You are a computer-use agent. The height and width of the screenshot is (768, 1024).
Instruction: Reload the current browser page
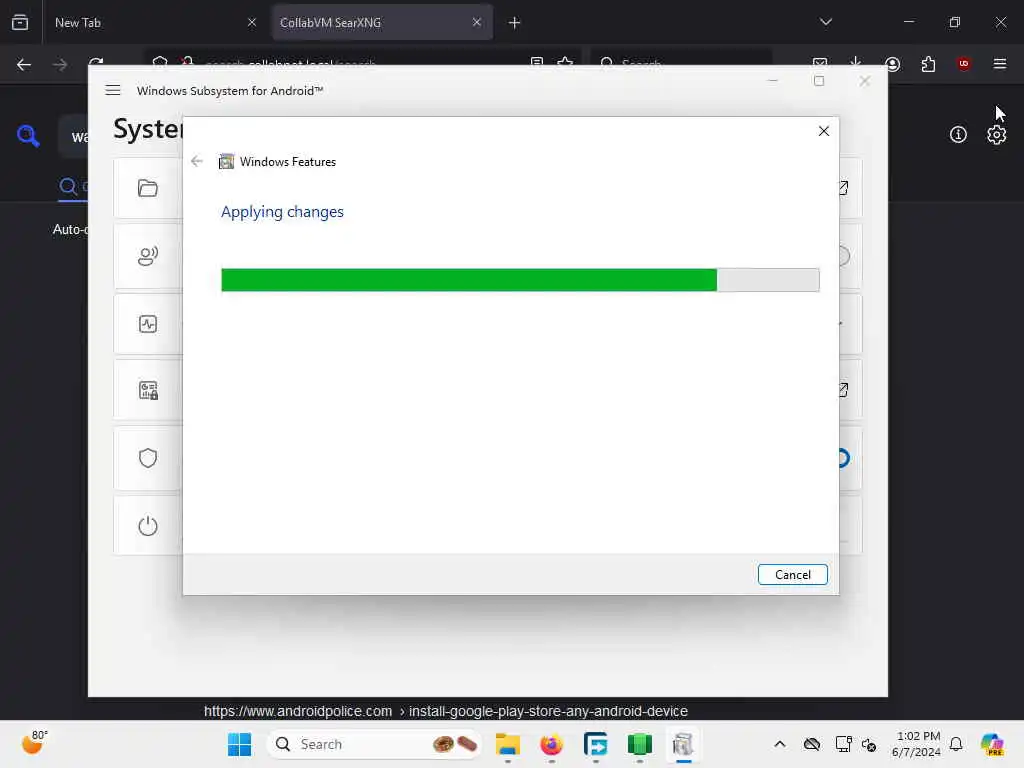(96, 63)
